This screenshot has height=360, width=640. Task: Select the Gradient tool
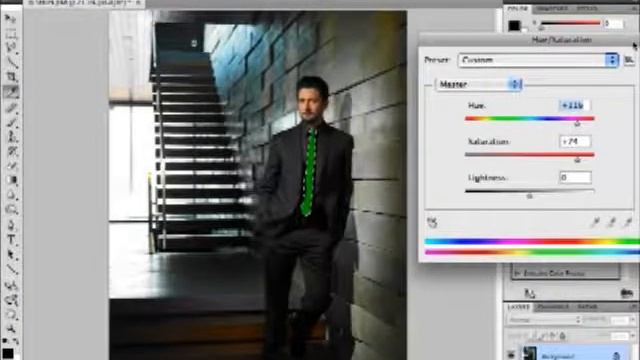[x=11, y=180]
